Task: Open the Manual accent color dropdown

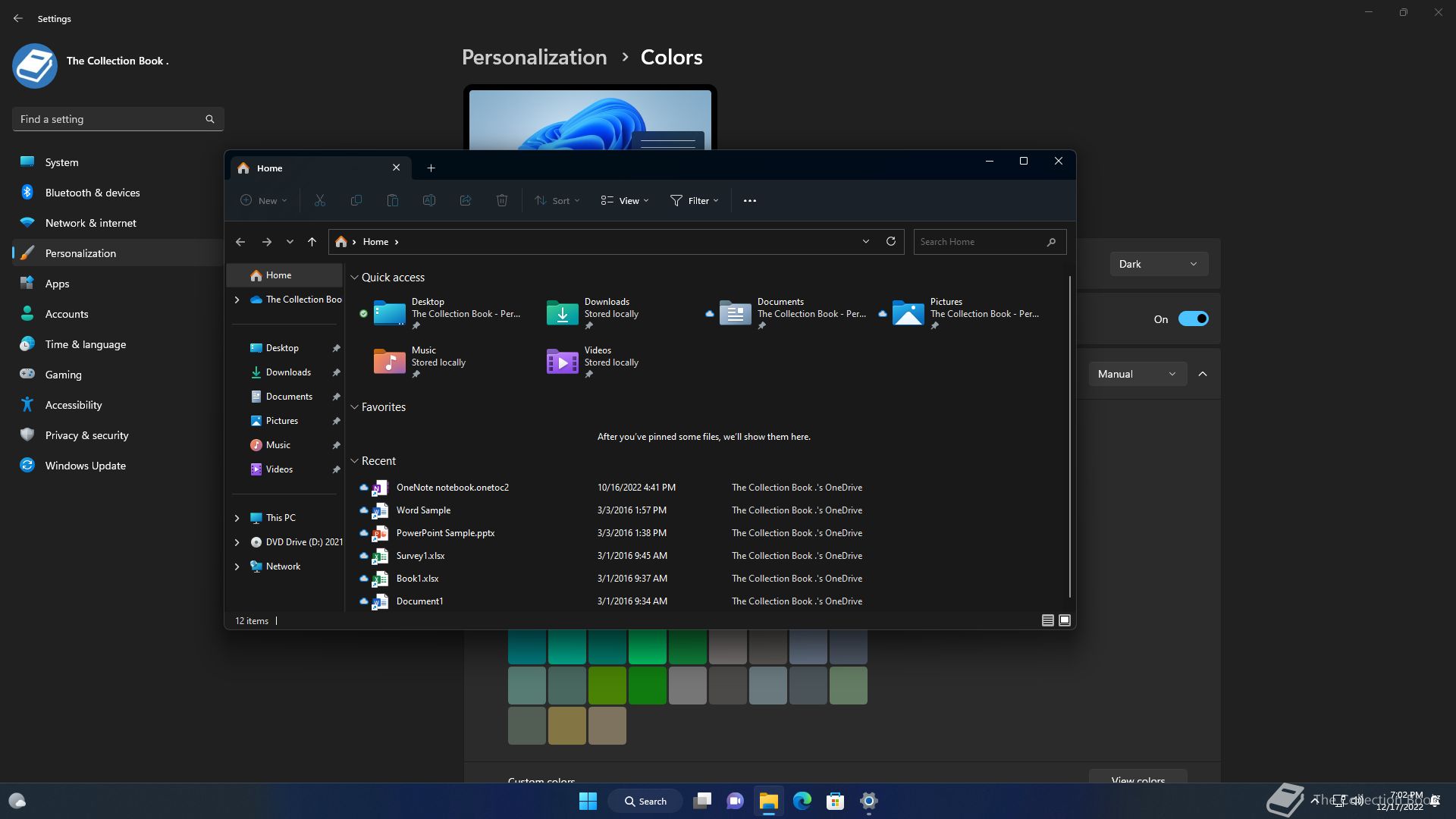Action: tap(1137, 374)
